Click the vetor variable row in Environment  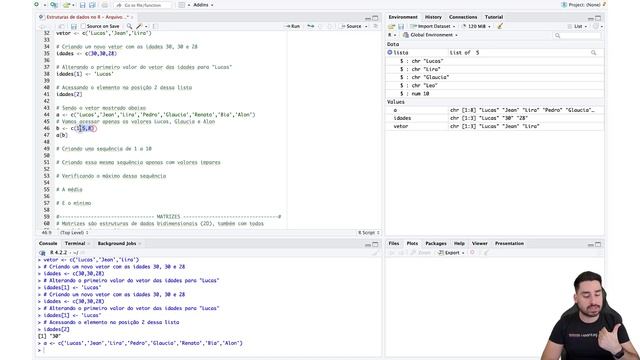[494, 127]
